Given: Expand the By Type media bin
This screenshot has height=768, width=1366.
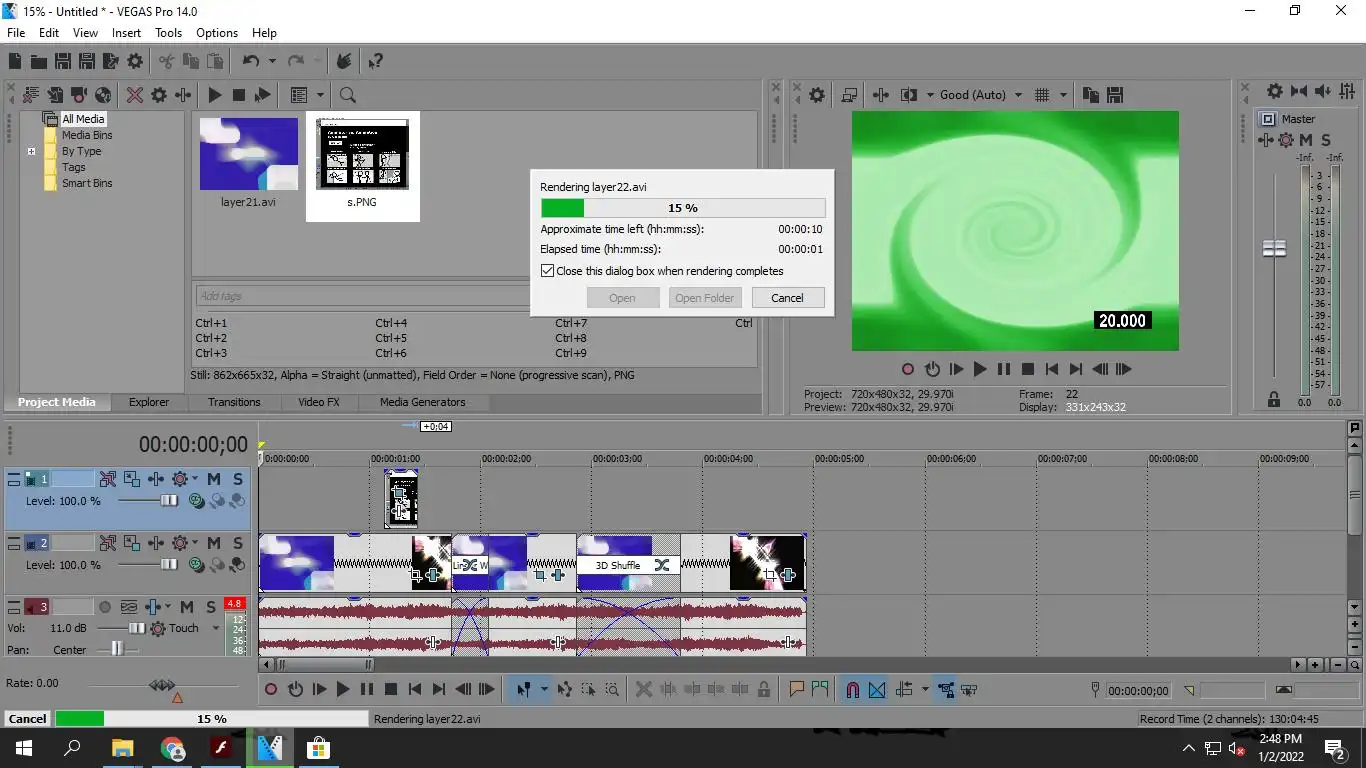Looking at the screenshot, I should pyautogui.click(x=31, y=152).
